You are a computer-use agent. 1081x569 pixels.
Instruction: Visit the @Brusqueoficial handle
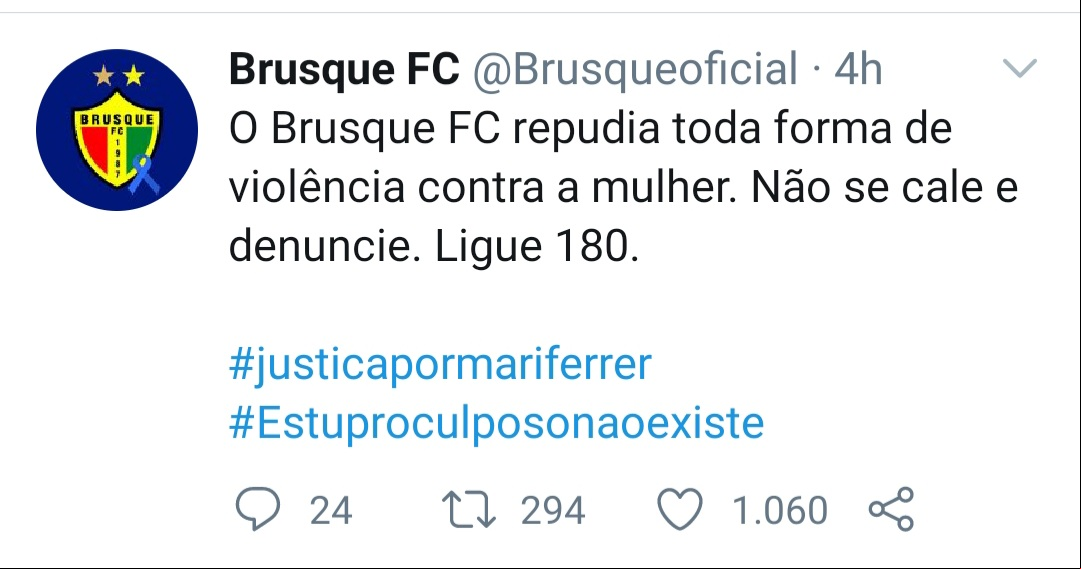point(635,69)
